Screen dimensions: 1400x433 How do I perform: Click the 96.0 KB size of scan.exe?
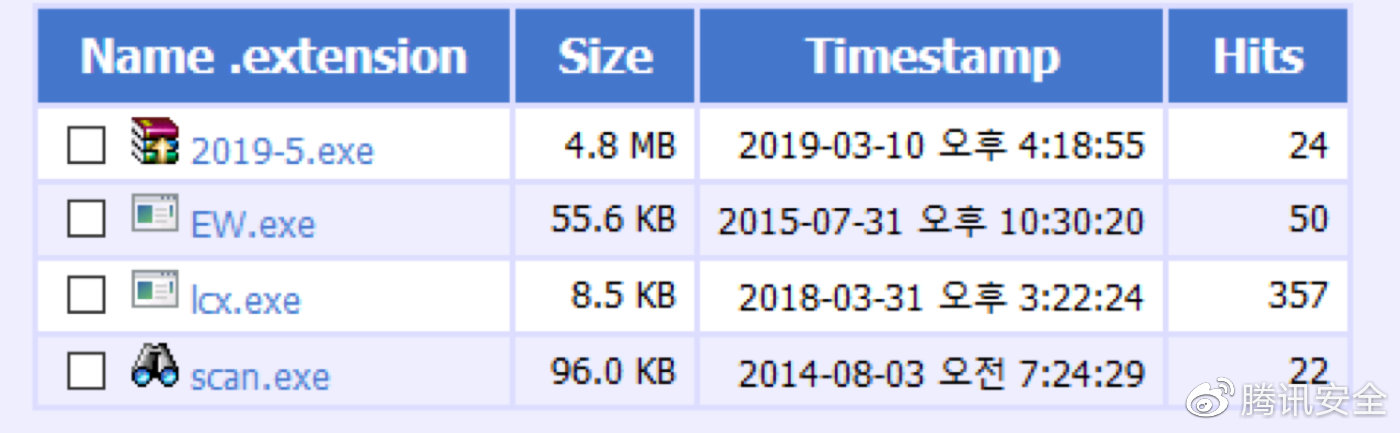pyautogui.click(x=613, y=371)
